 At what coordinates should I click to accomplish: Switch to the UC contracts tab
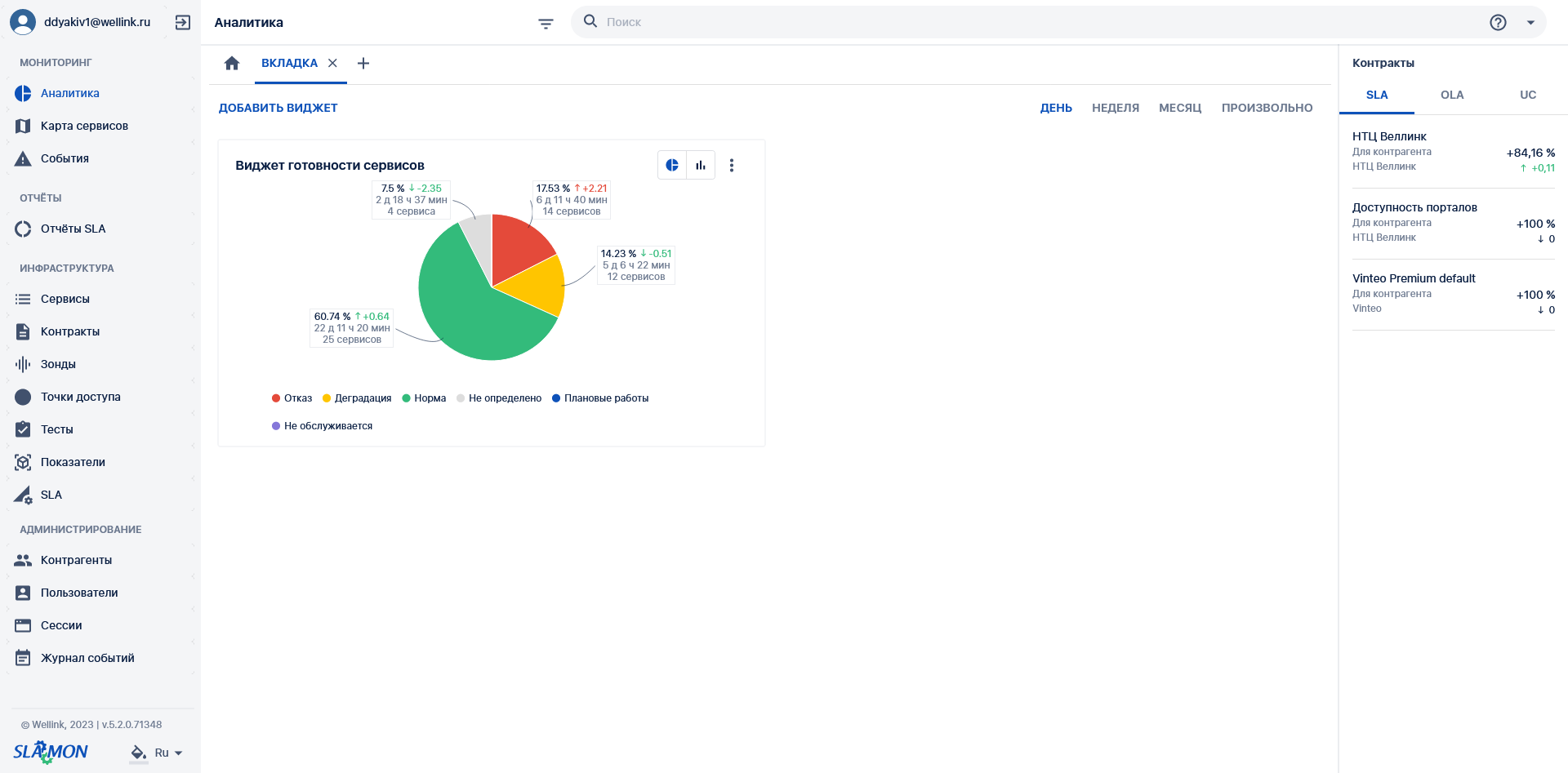1528,95
